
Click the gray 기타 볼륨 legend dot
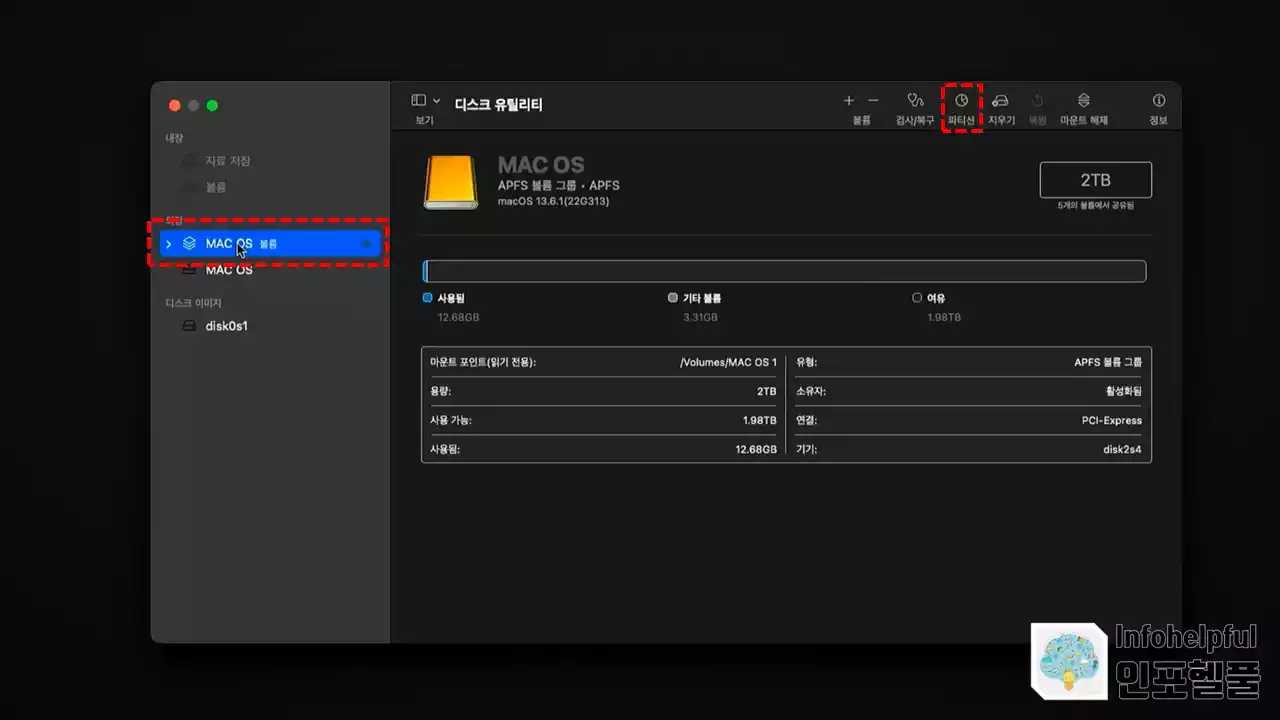[672, 298]
